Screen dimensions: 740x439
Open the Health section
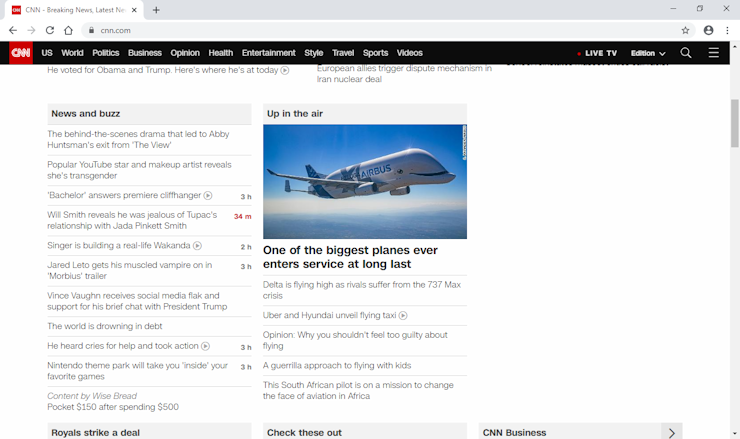click(x=221, y=53)
